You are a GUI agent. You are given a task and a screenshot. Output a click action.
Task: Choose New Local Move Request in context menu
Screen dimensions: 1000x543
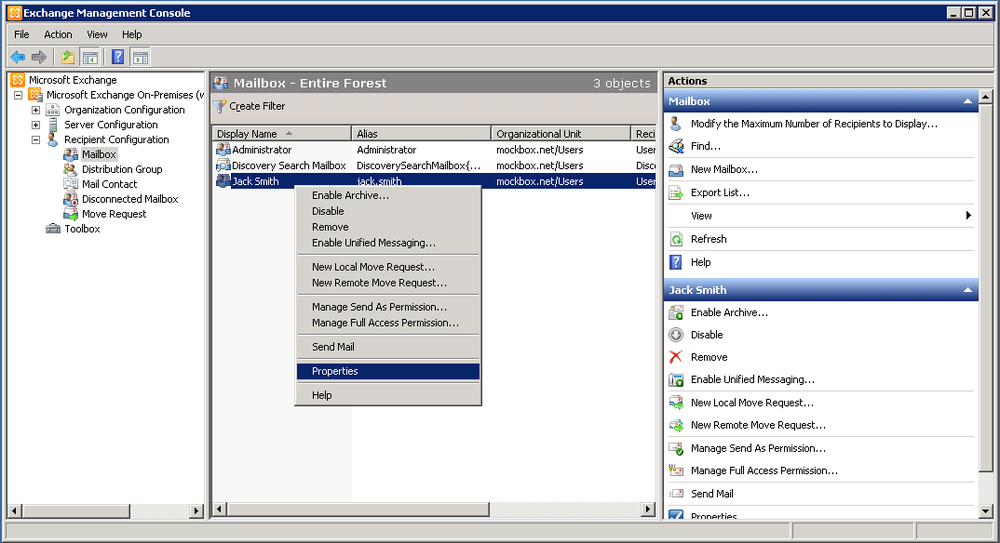(x=388, y=267)
